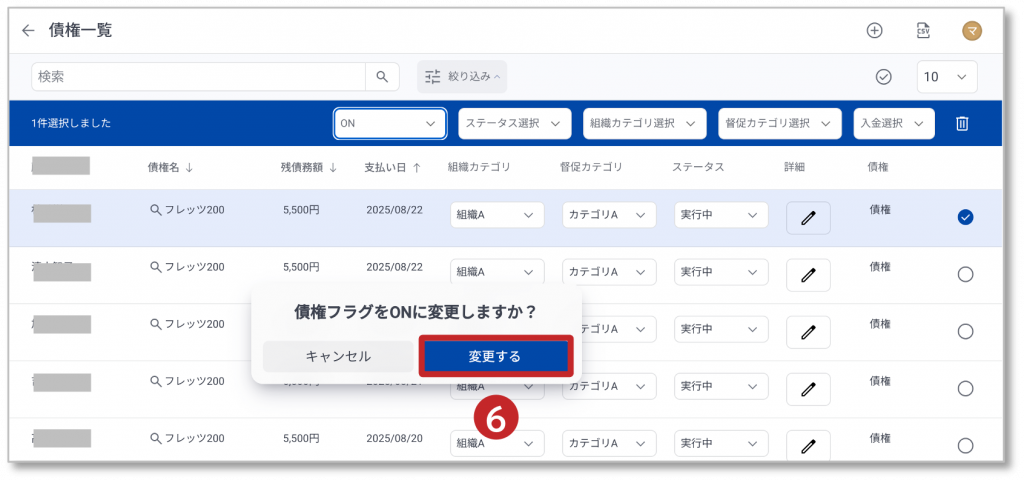Select the third row's radio circle
The image size is (1024, 480).
coord(965,331)
